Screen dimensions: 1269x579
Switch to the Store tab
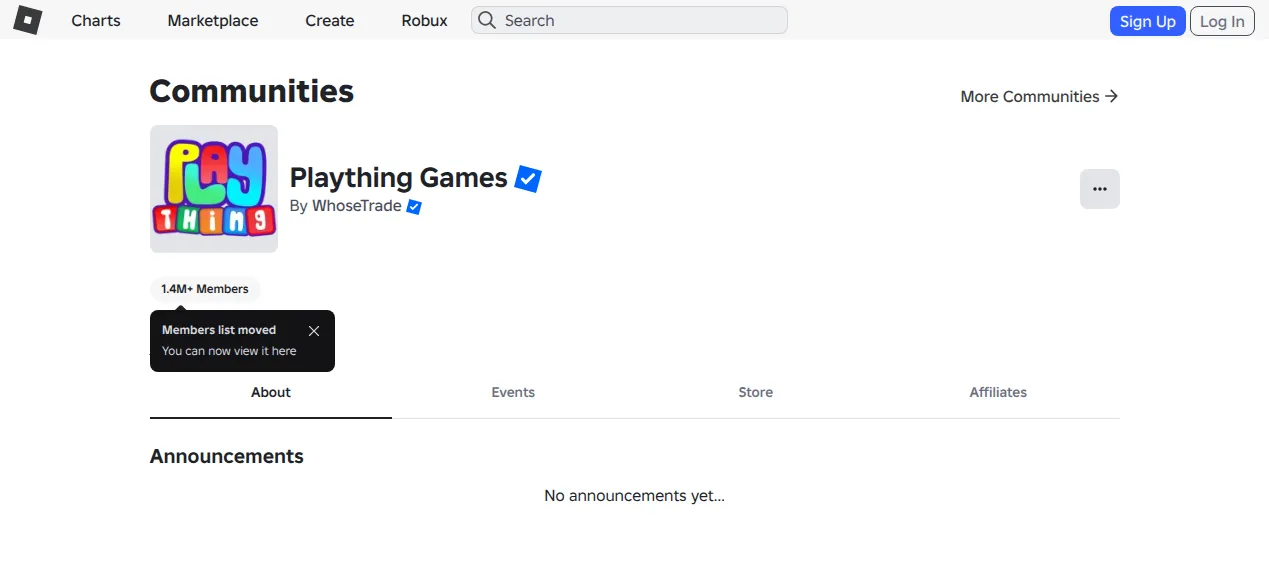[x=756, y=392]
